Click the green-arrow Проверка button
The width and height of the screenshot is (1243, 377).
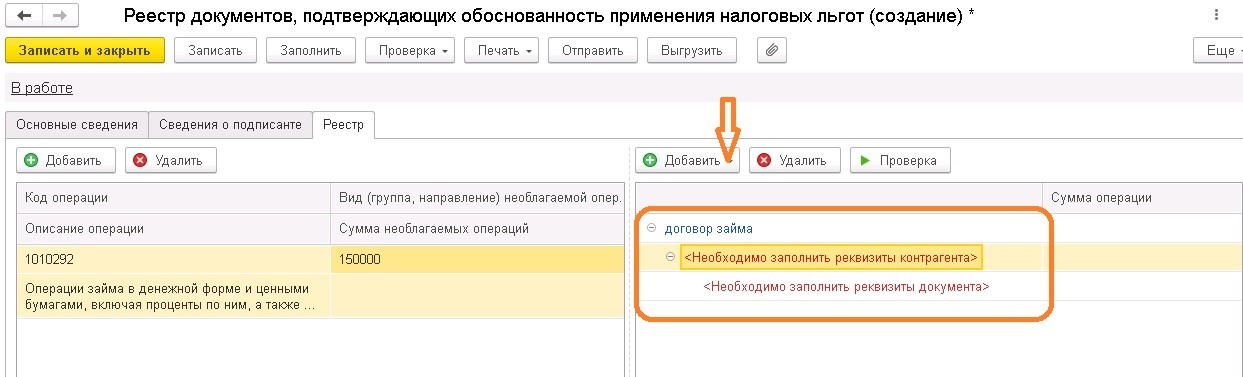tap(900, 160)
